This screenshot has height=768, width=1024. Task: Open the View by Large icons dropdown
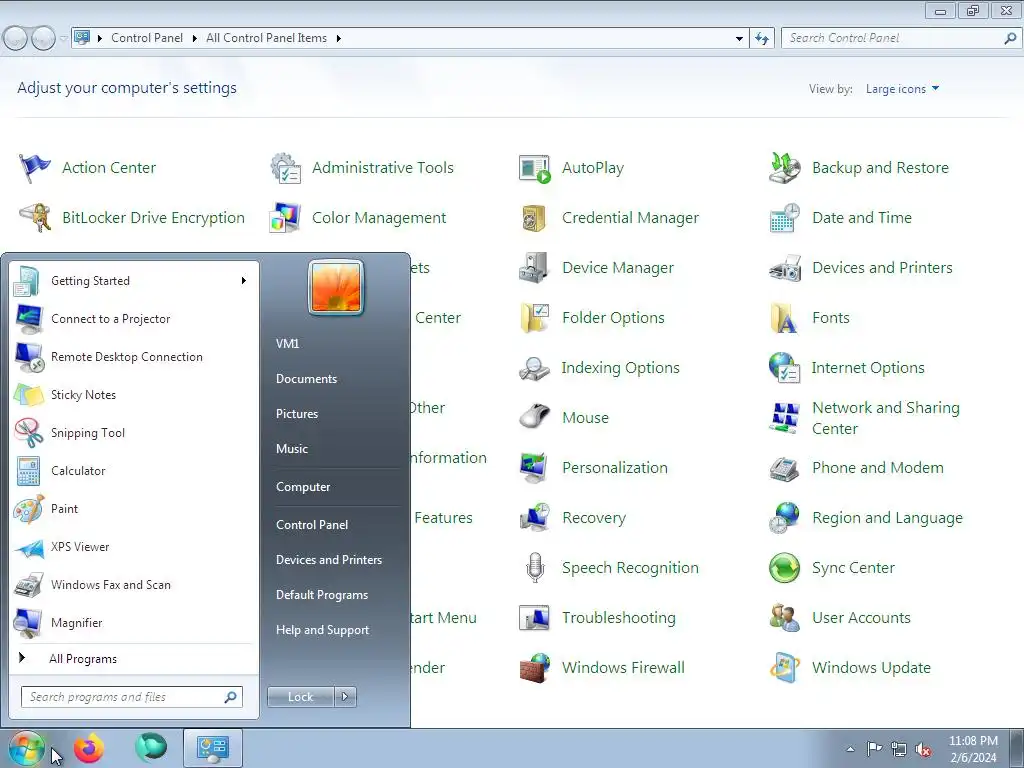coord(902,89)
